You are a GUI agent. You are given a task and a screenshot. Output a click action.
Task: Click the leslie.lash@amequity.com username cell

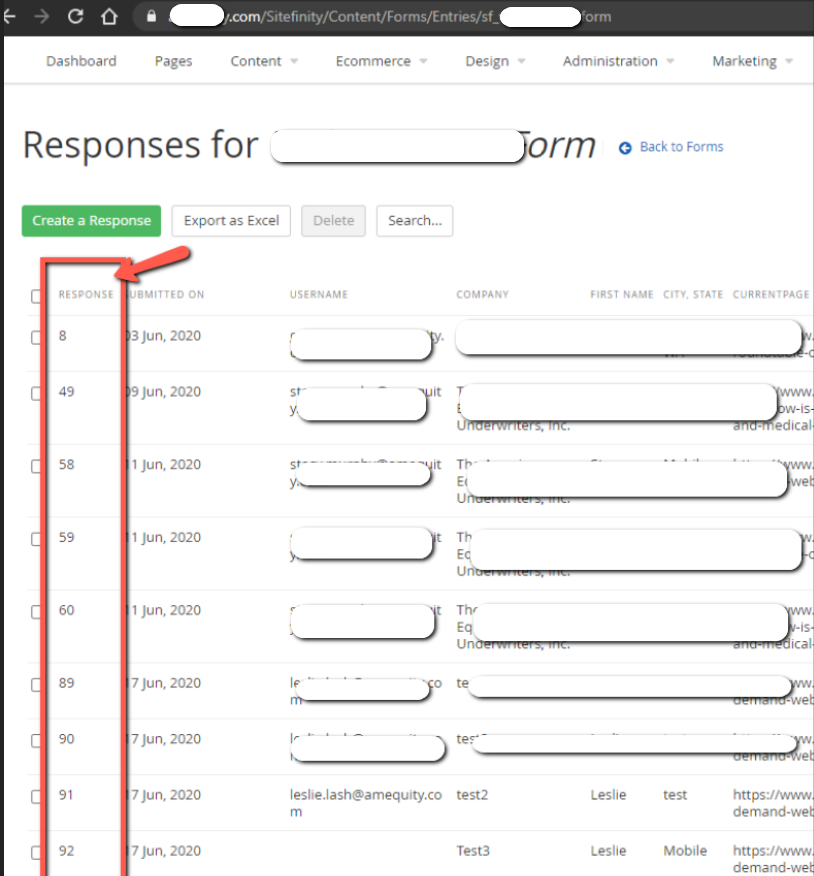(366, 803)
